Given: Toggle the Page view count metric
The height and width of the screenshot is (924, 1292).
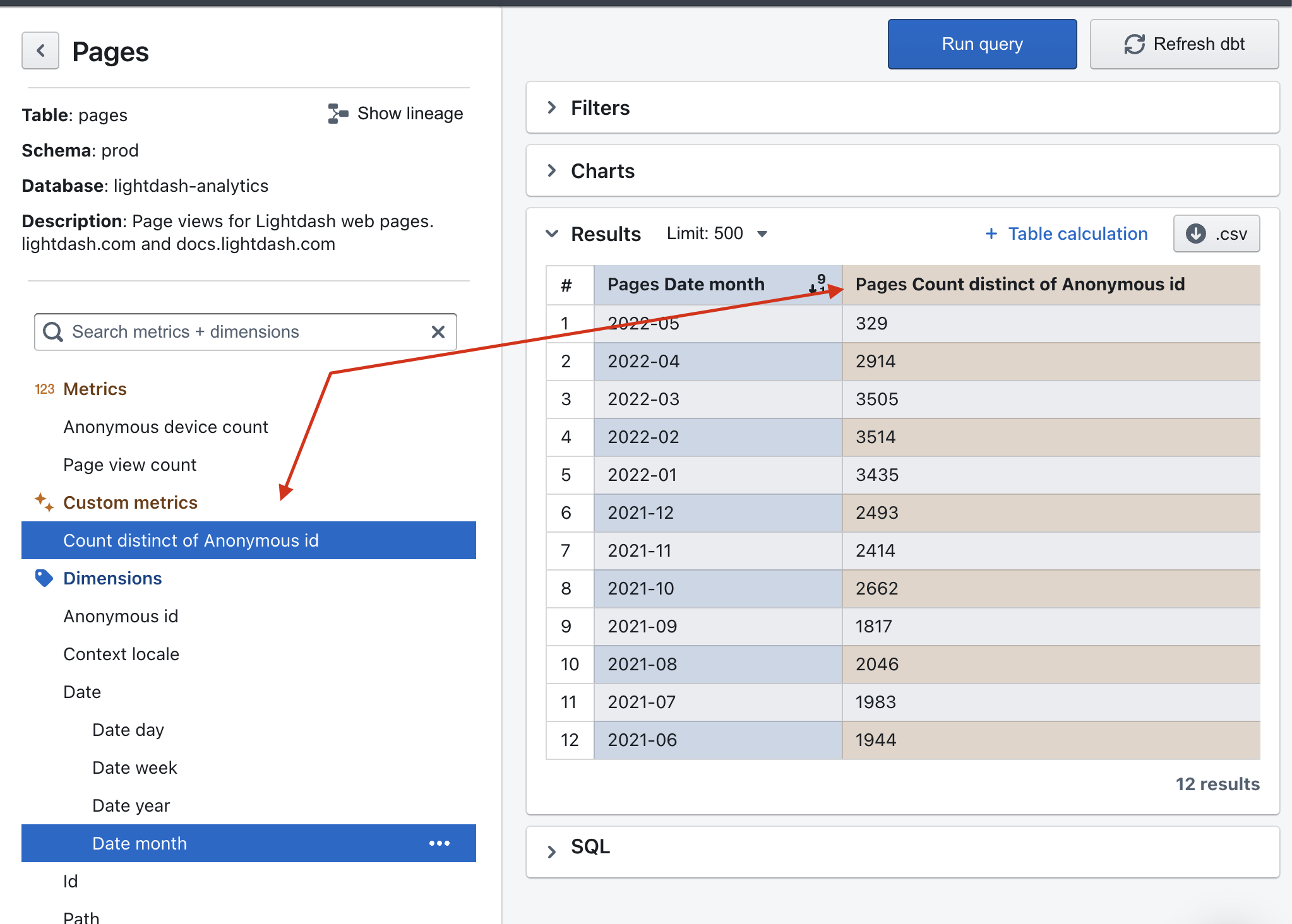Looking at the screenshot, I should pyautogui.click(x=129, y=465).
